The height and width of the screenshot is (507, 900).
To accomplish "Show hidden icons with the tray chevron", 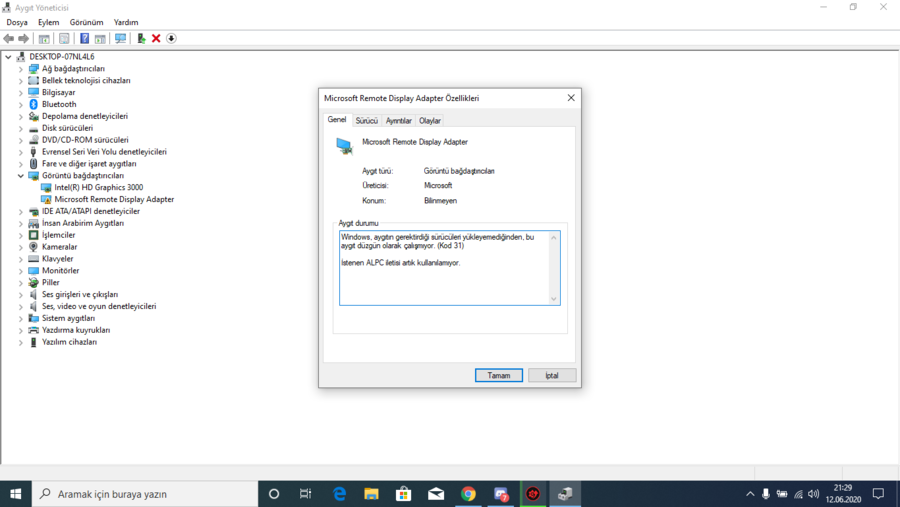I will click(750, 494).
